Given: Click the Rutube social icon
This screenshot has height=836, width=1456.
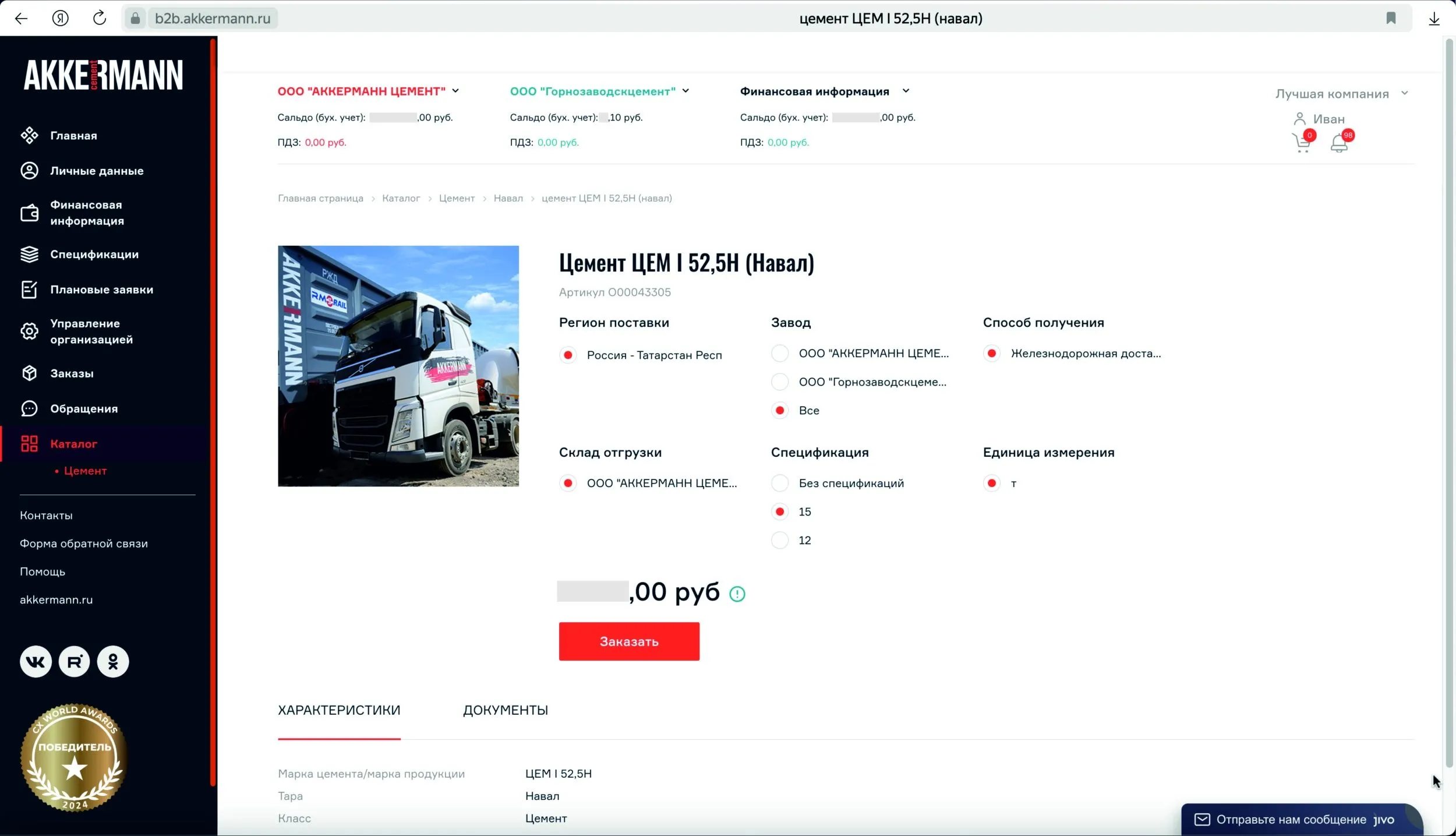Looking at the screenshot, I should (x=75, y=662).
